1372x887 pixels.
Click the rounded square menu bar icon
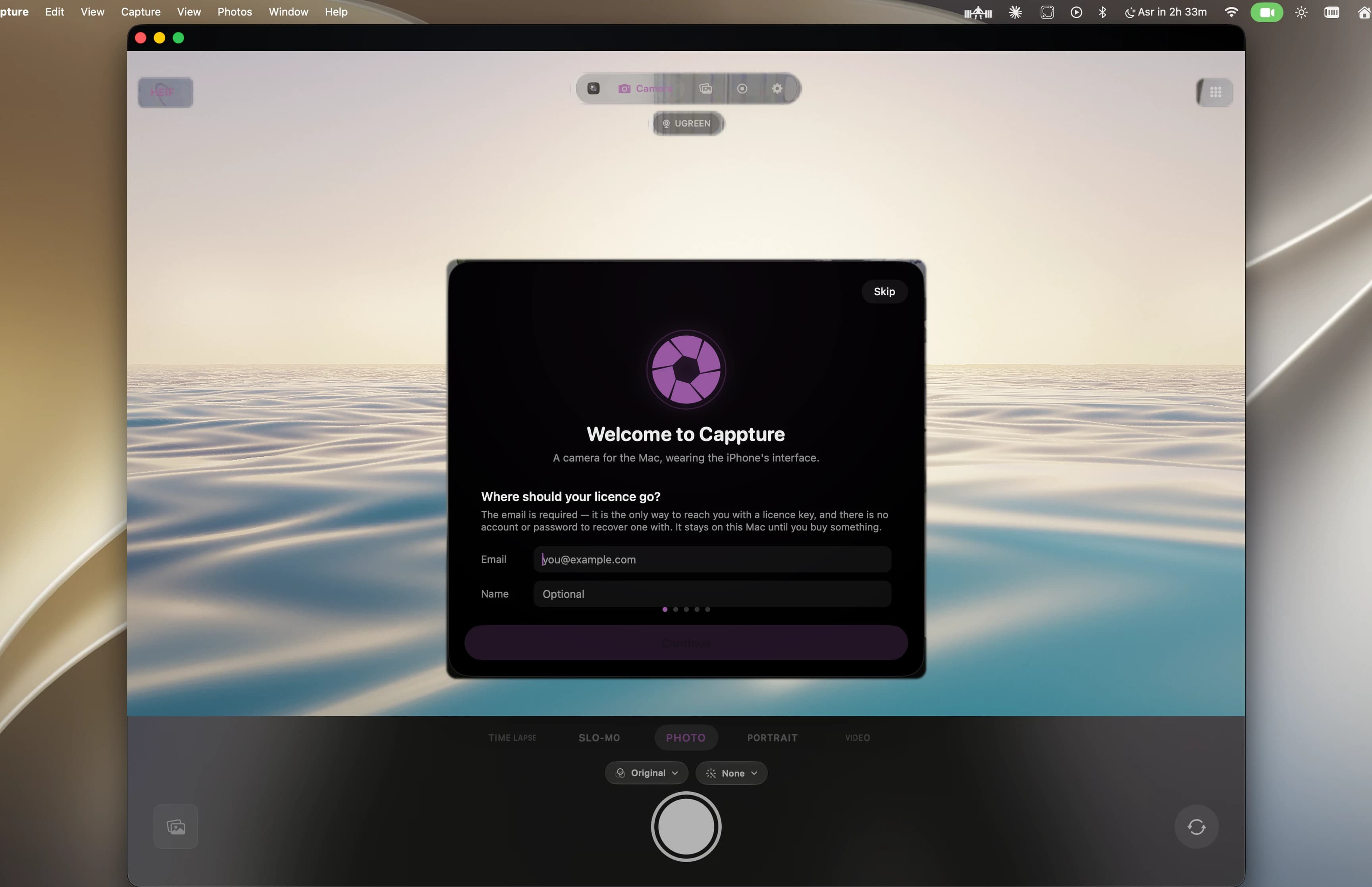[1047, 12]
